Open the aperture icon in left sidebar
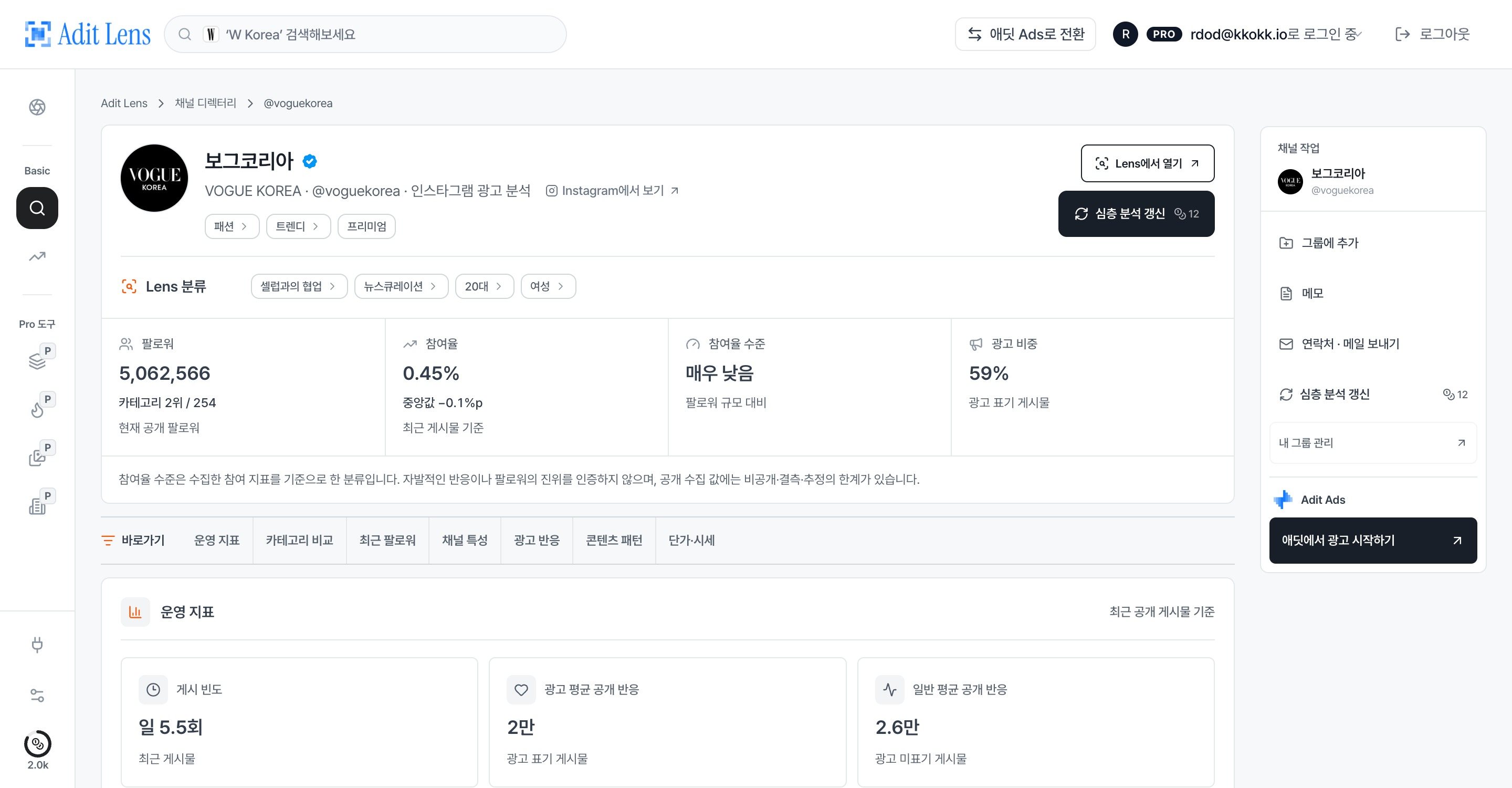The width and height of the screenshot is (1512, 788). click(x=37, y=107)
